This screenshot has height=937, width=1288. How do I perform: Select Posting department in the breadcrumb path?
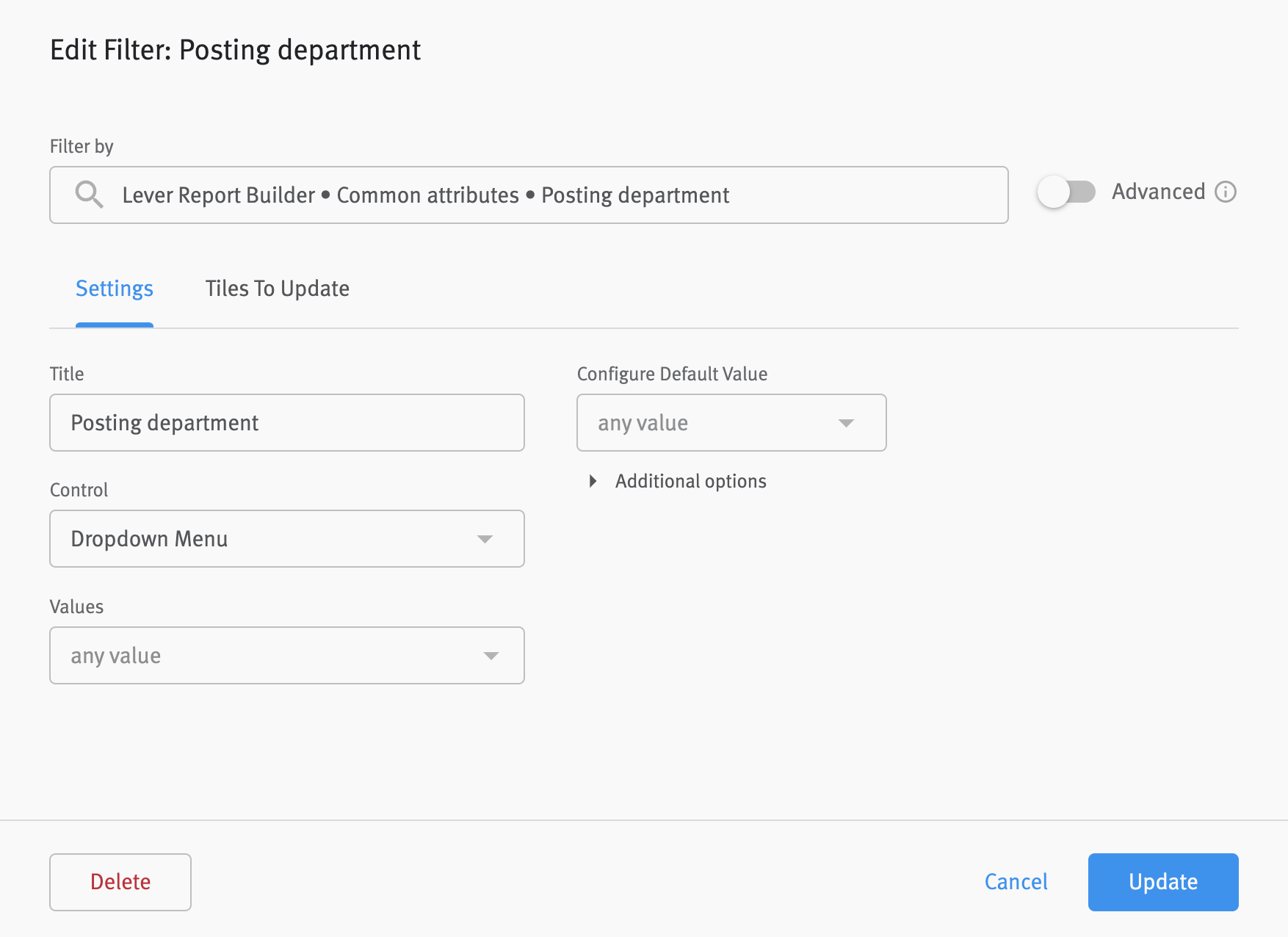[x=635, y=195]
